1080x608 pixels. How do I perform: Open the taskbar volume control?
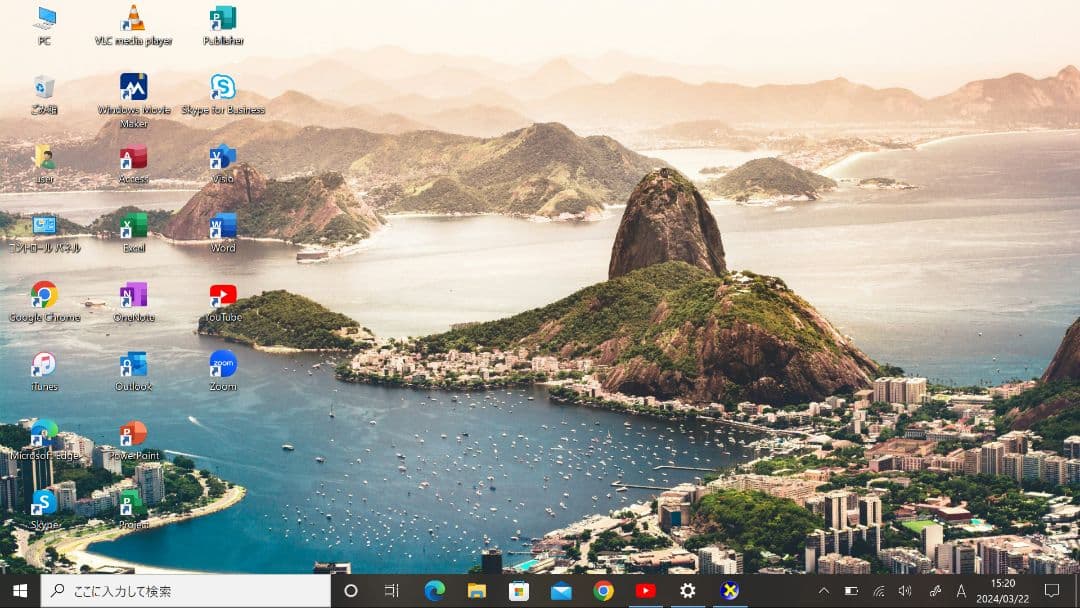pos(906,592)
